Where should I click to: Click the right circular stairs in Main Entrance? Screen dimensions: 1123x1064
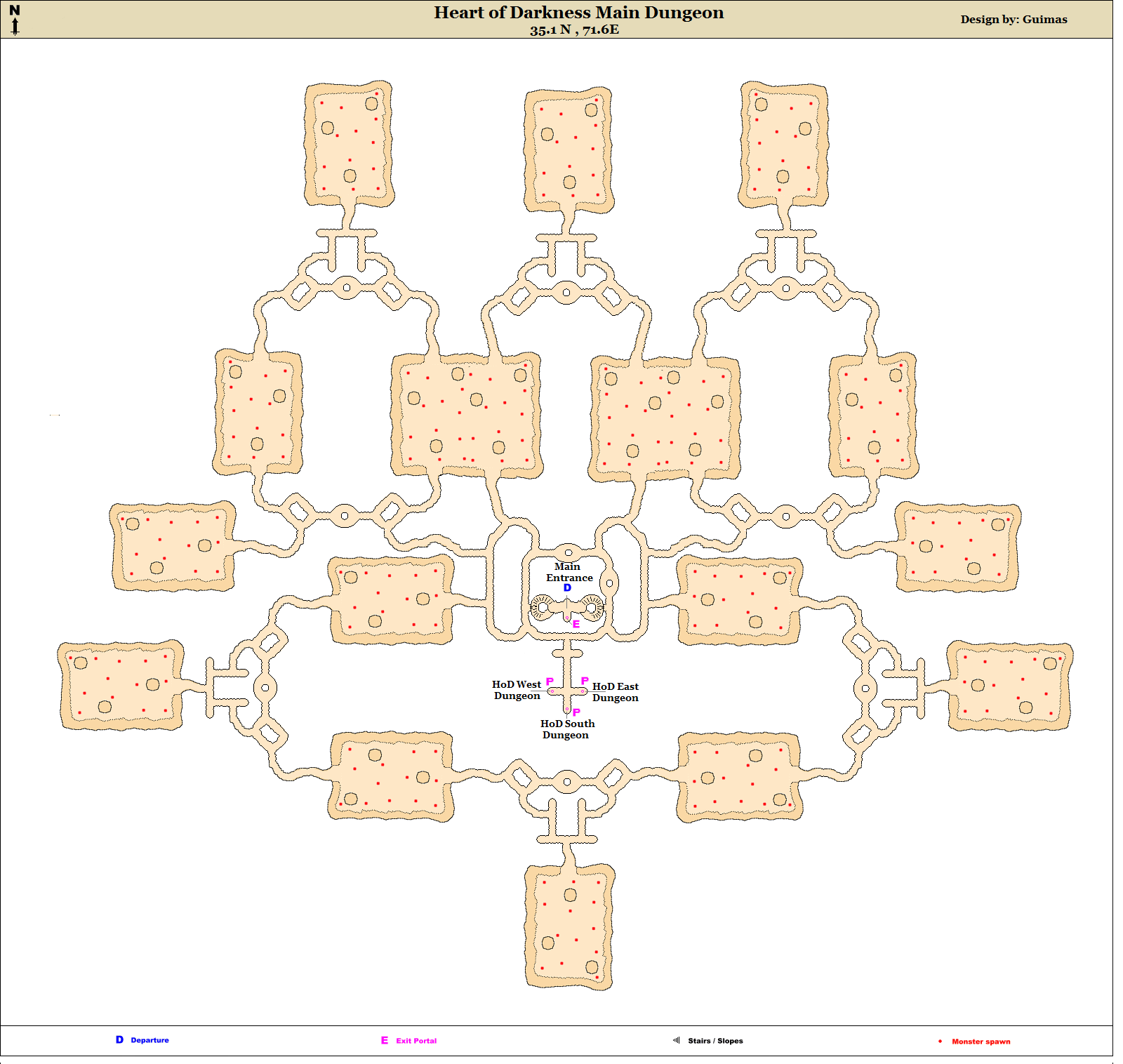pos(592,607)
